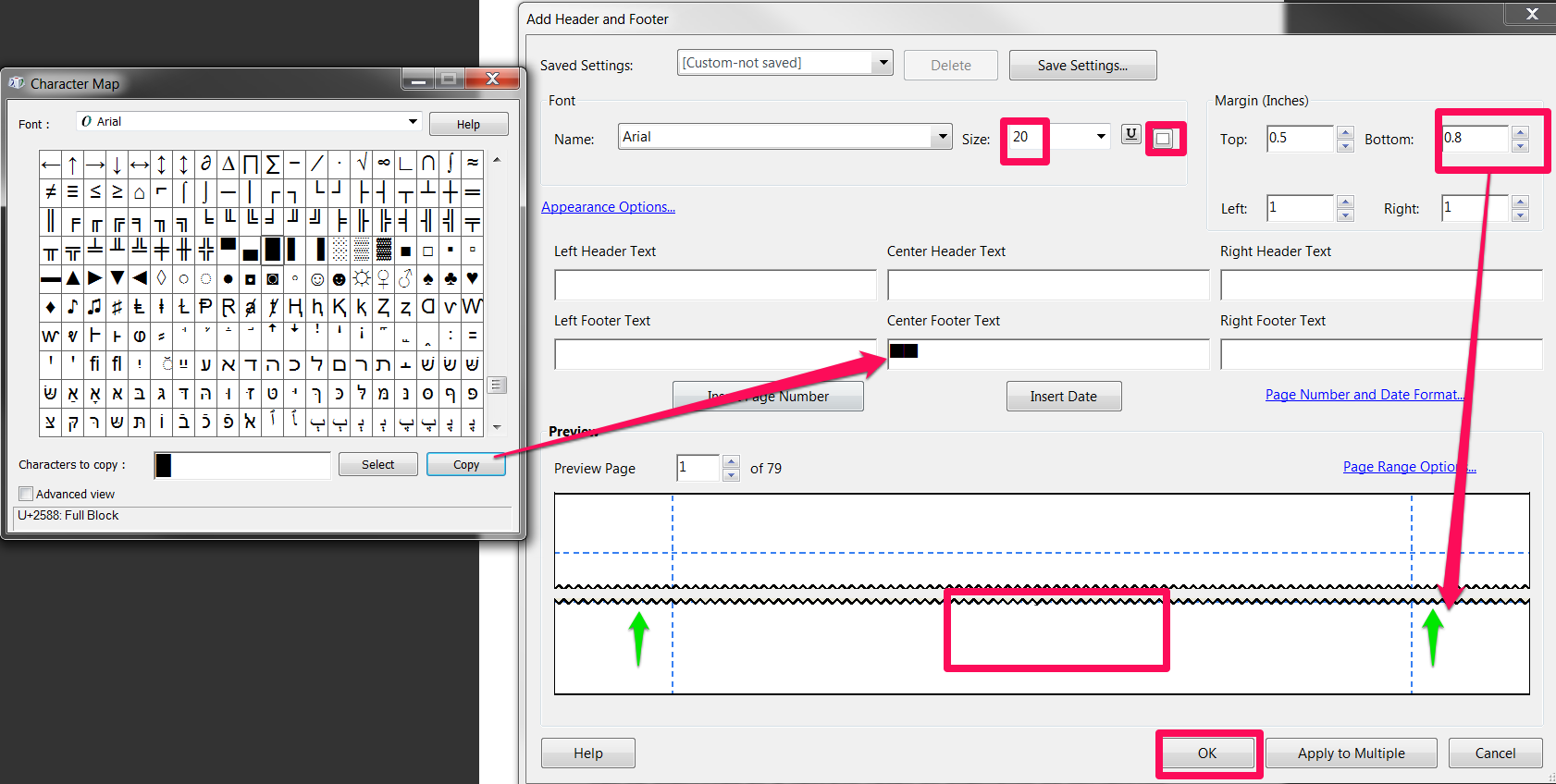Screen dimensions: 1556x784
Task: Select the heart symbol in character grid
Action: 473,278
